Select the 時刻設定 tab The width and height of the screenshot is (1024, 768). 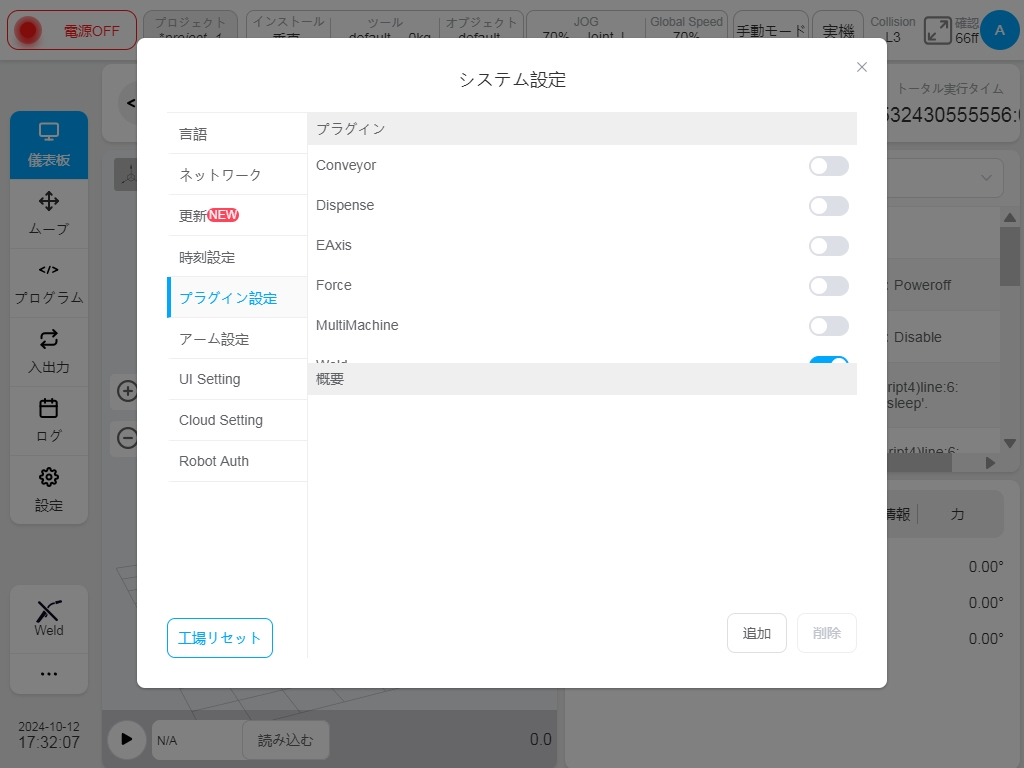click(237, 257)
